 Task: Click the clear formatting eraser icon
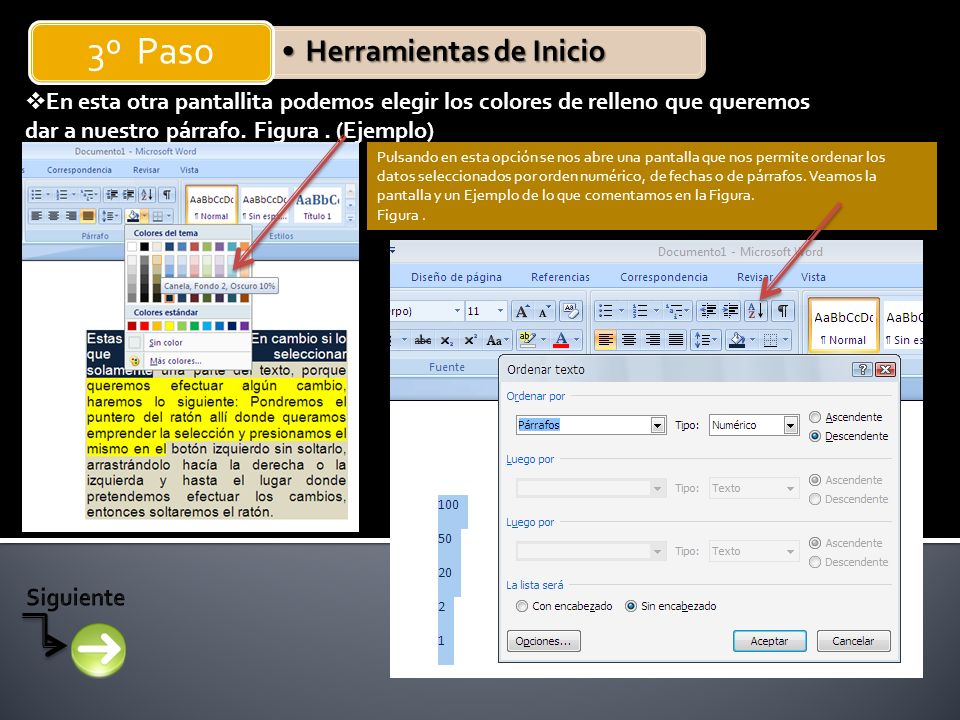tap(571, 311)
